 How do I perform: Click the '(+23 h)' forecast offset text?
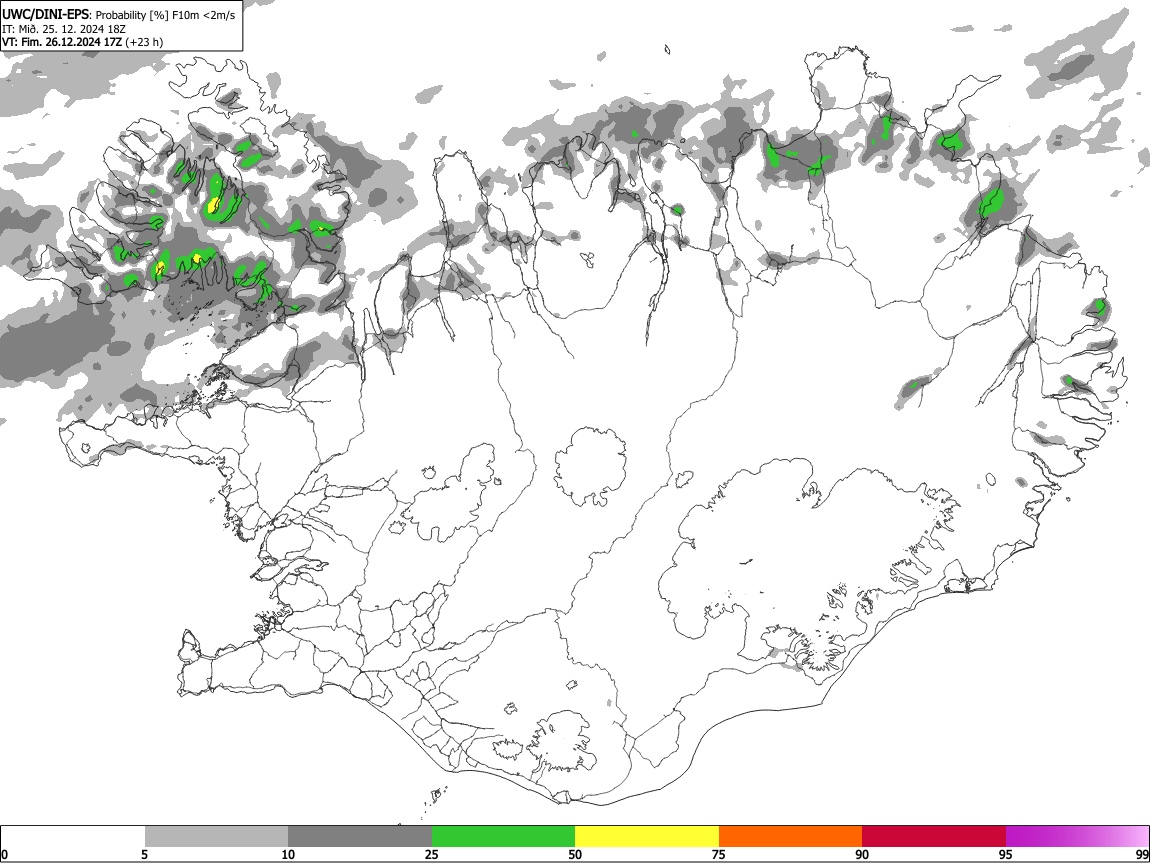(144, 42)
